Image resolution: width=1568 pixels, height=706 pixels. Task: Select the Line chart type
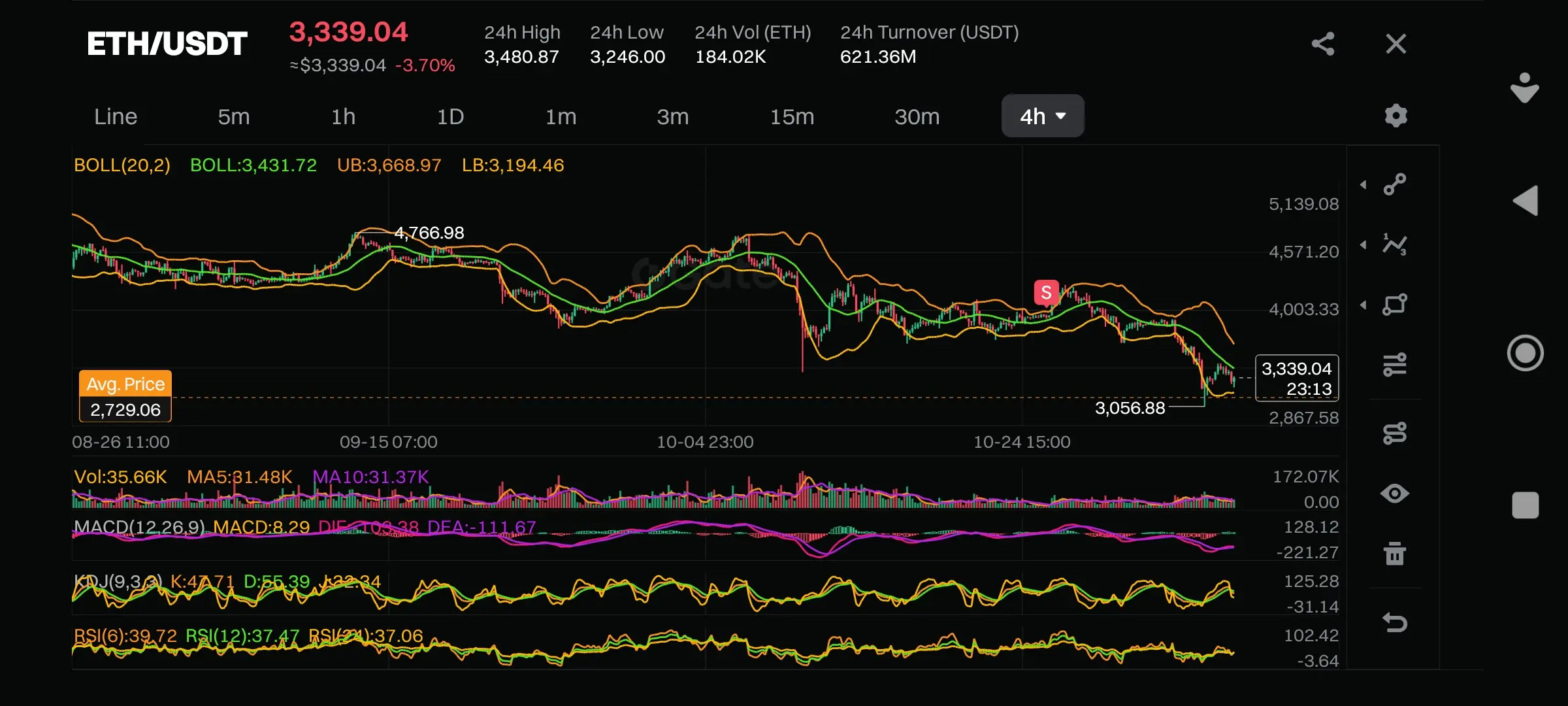[116, 116]
